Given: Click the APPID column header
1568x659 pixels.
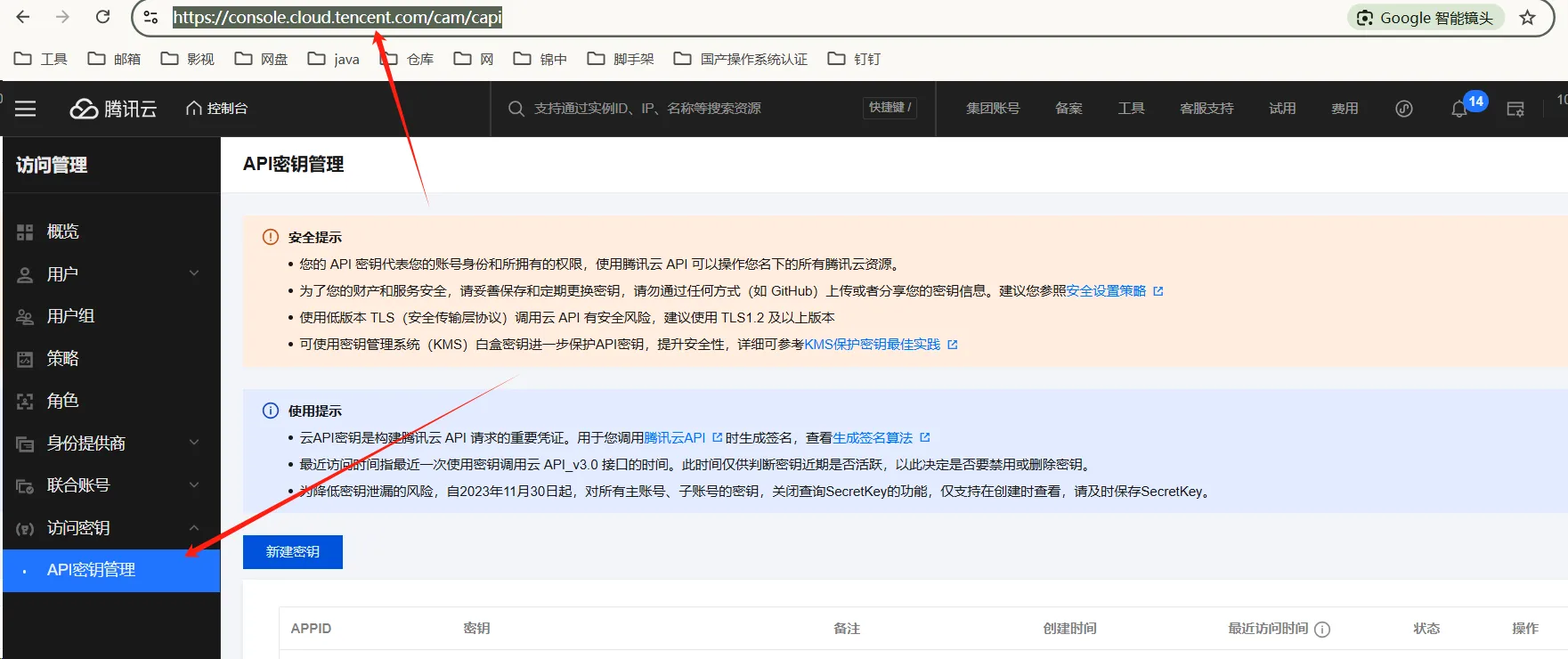Looking at the screenshot, I should [311, 629].
